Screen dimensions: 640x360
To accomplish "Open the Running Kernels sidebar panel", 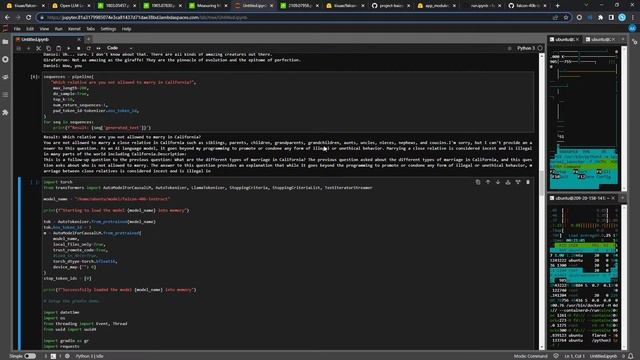I will [5, 59].
